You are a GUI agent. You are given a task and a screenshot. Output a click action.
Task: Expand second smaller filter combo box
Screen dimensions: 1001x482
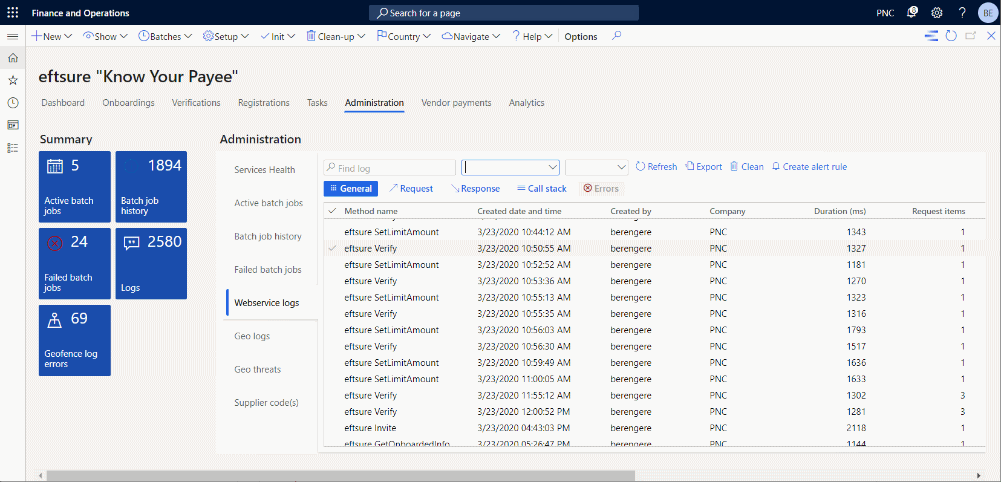click(x=622, y=167)
